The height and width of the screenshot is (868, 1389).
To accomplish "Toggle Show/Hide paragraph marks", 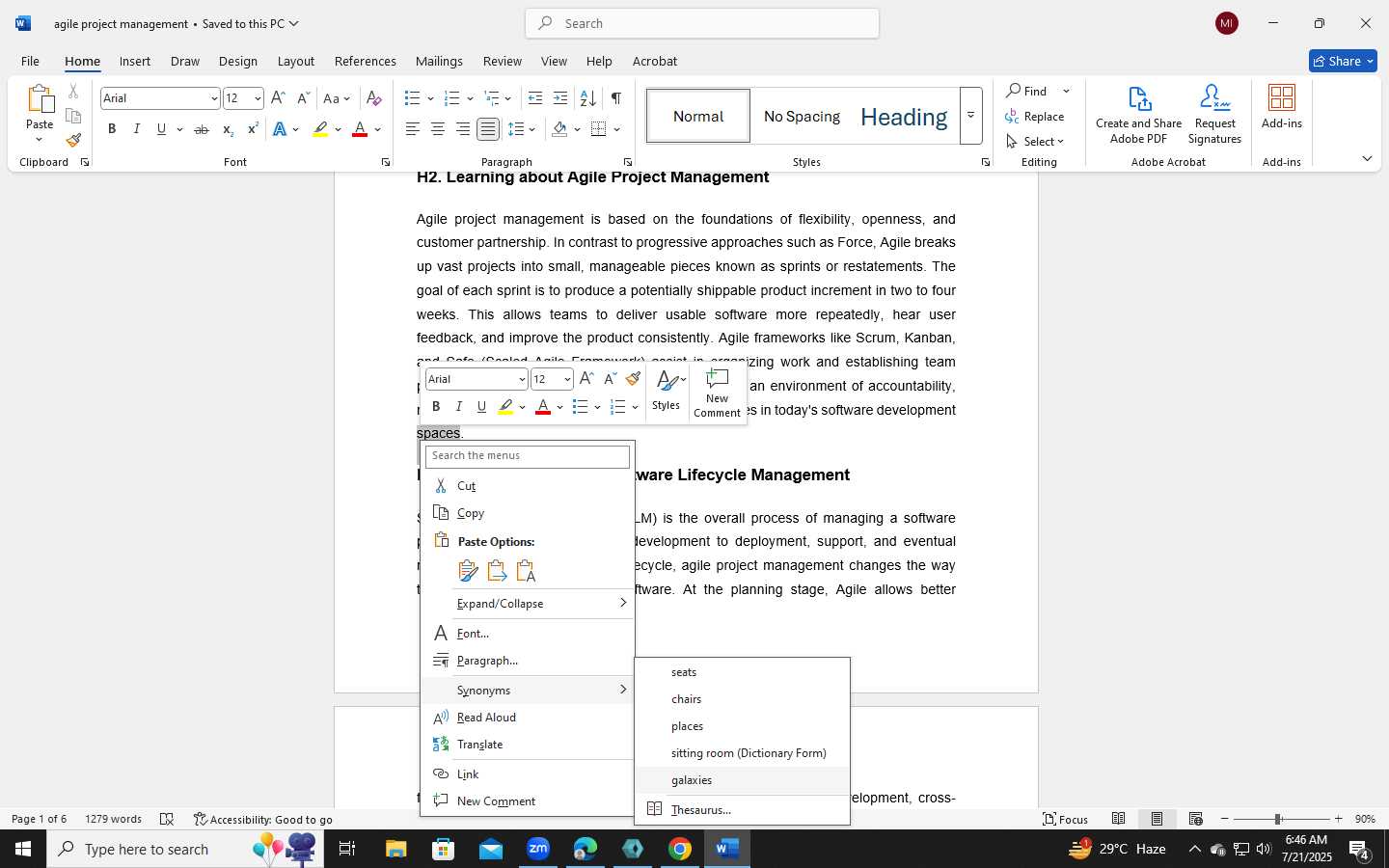I will pyautogui.click(x=616, y=98).
